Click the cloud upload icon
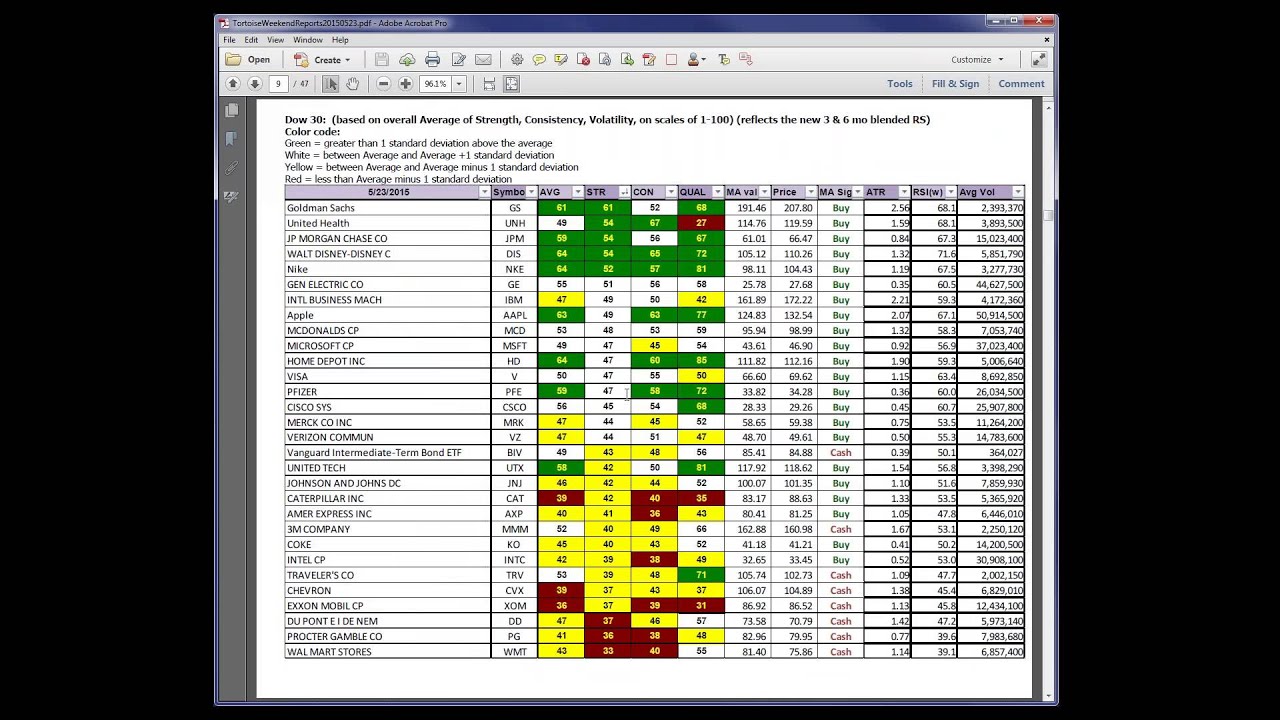1280x720 pixels. click(x=407, y=60)
